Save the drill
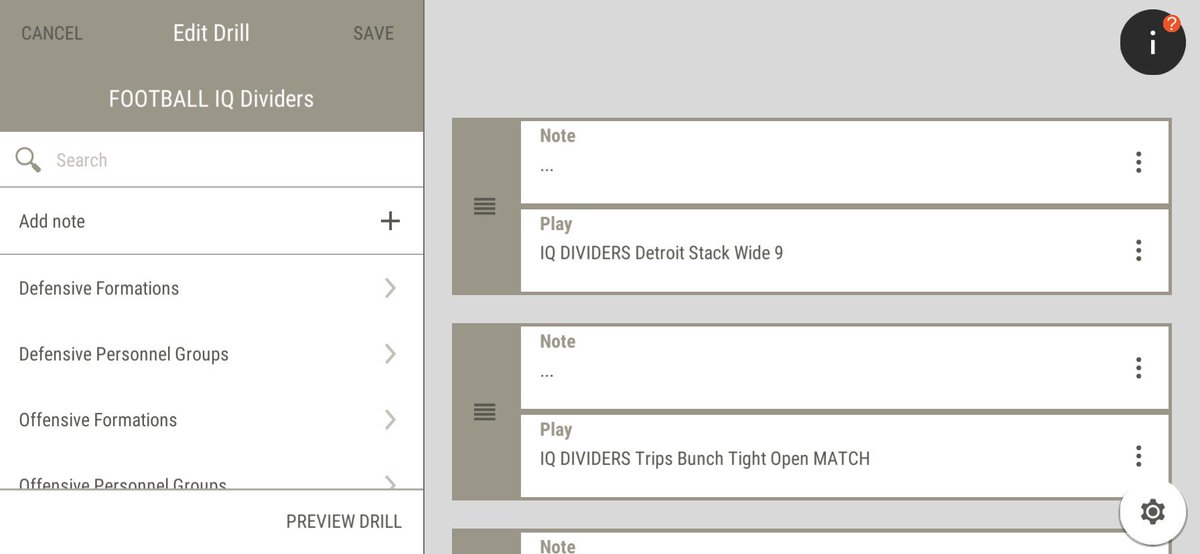This screenshot has height=554, width=1200. coord(373,33)
